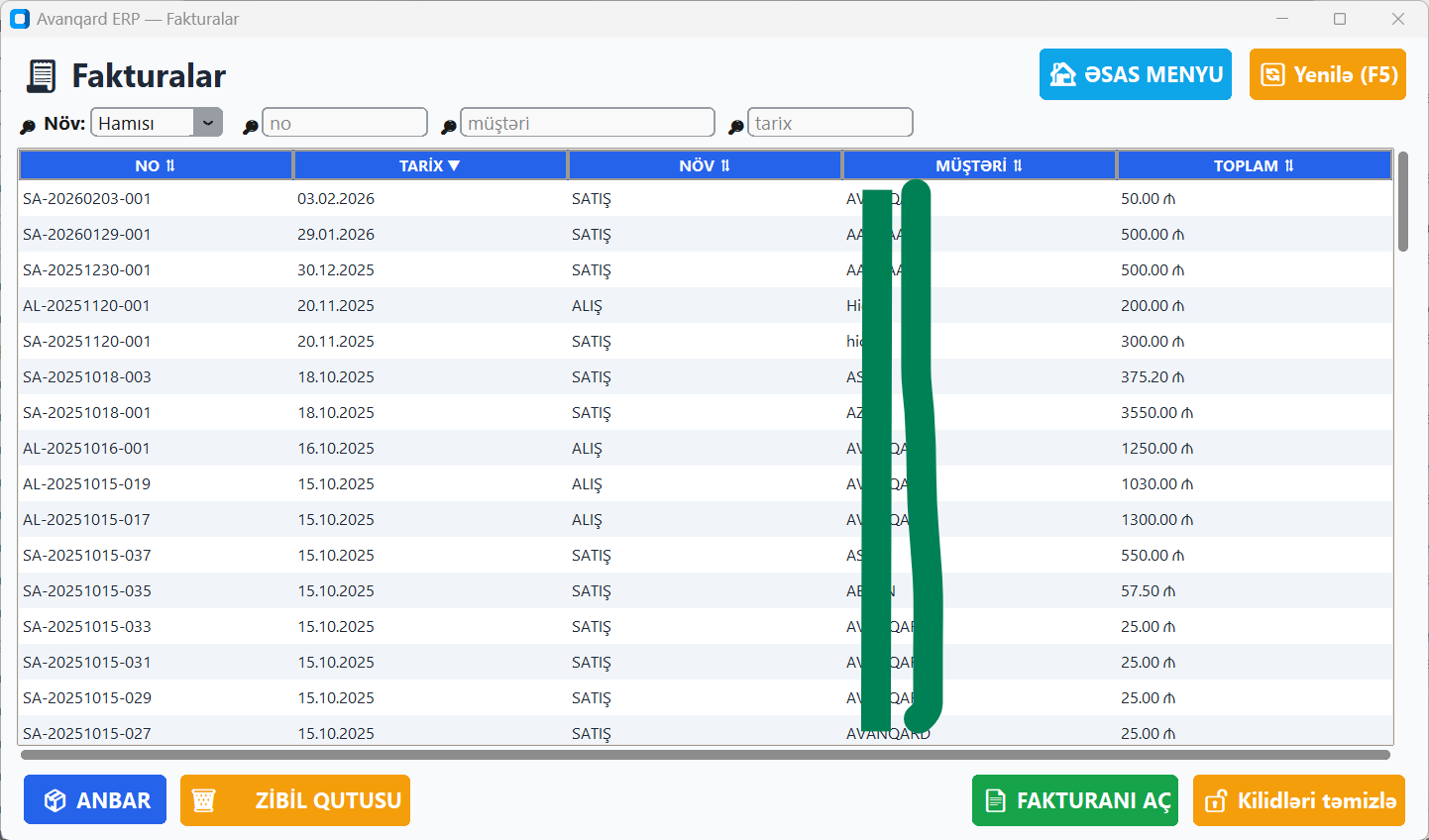This screenshot has width=1429, height=840.
Task: Click the vertical scrollbar thumb of the table
Action: 1402,202
